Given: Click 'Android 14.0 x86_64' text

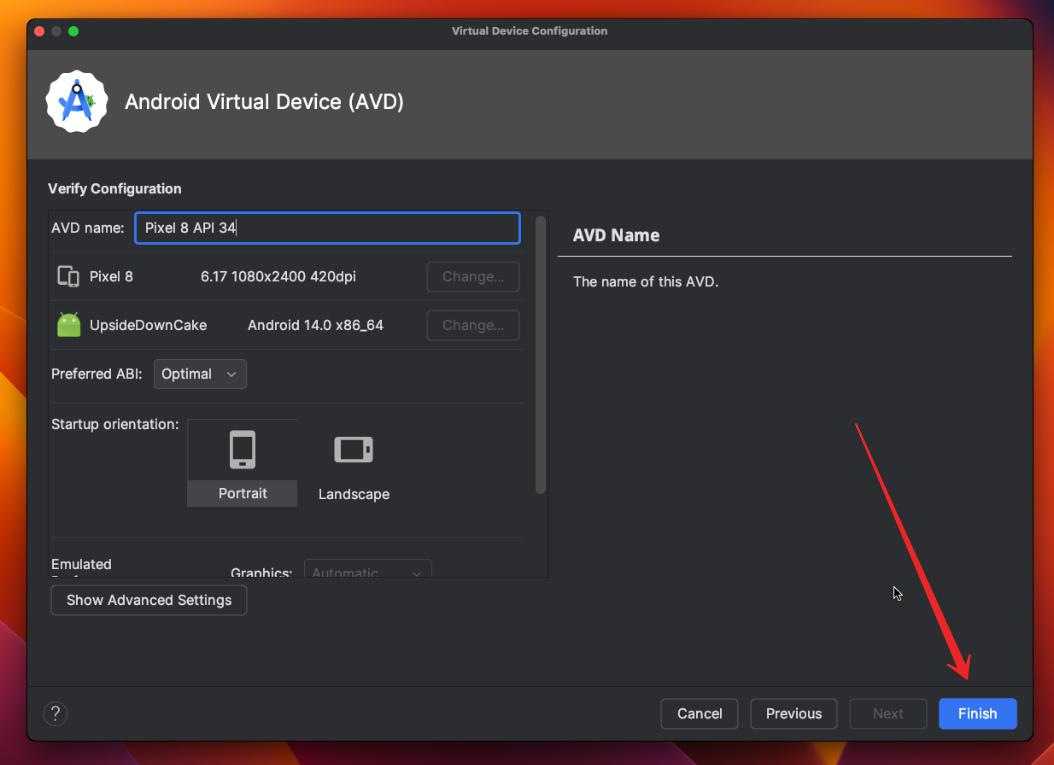Looking at the screenshot, I should [x=315, y=325].
